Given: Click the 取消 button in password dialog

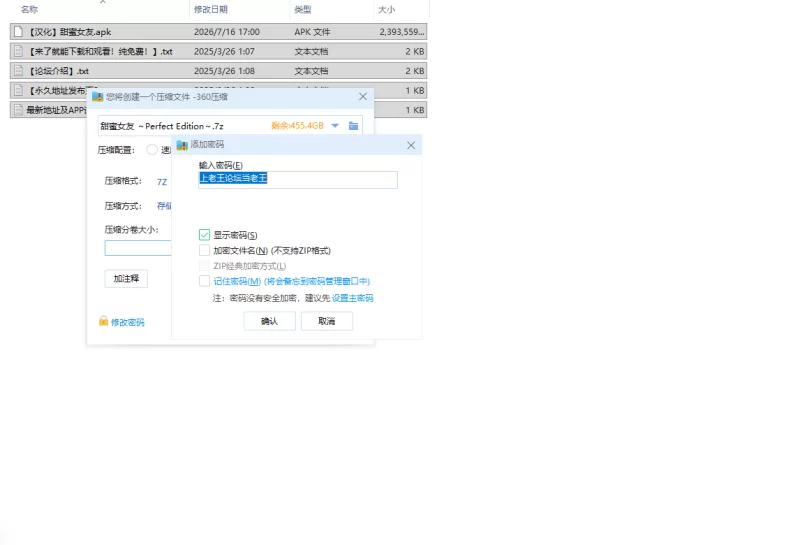Looking at the screenshot, I should [327, 321].
